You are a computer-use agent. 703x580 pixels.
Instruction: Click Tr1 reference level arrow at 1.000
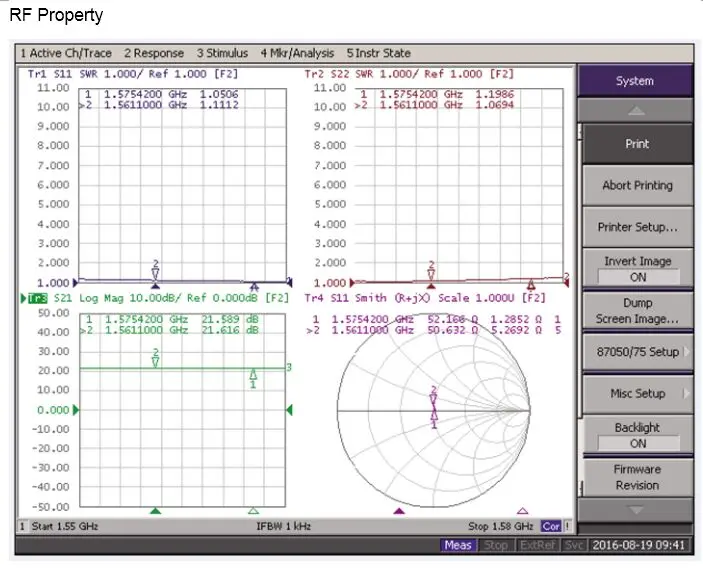tap(75, 283)
